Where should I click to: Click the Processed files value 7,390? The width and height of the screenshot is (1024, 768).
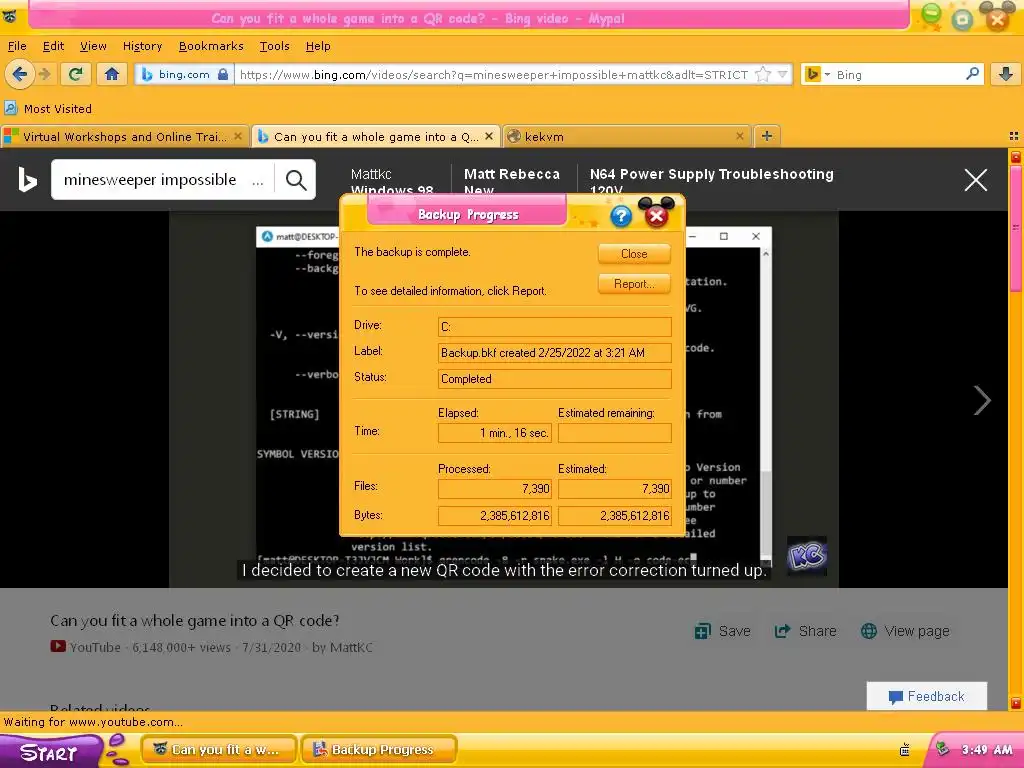[495, 488]
